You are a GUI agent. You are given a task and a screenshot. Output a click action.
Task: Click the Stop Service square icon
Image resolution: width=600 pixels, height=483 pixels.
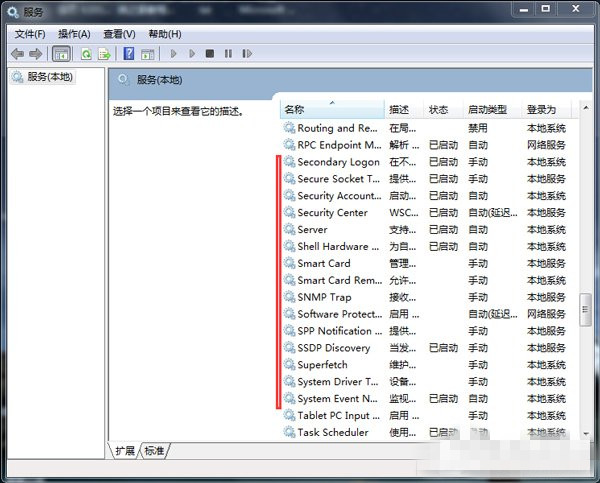(210, 54)
